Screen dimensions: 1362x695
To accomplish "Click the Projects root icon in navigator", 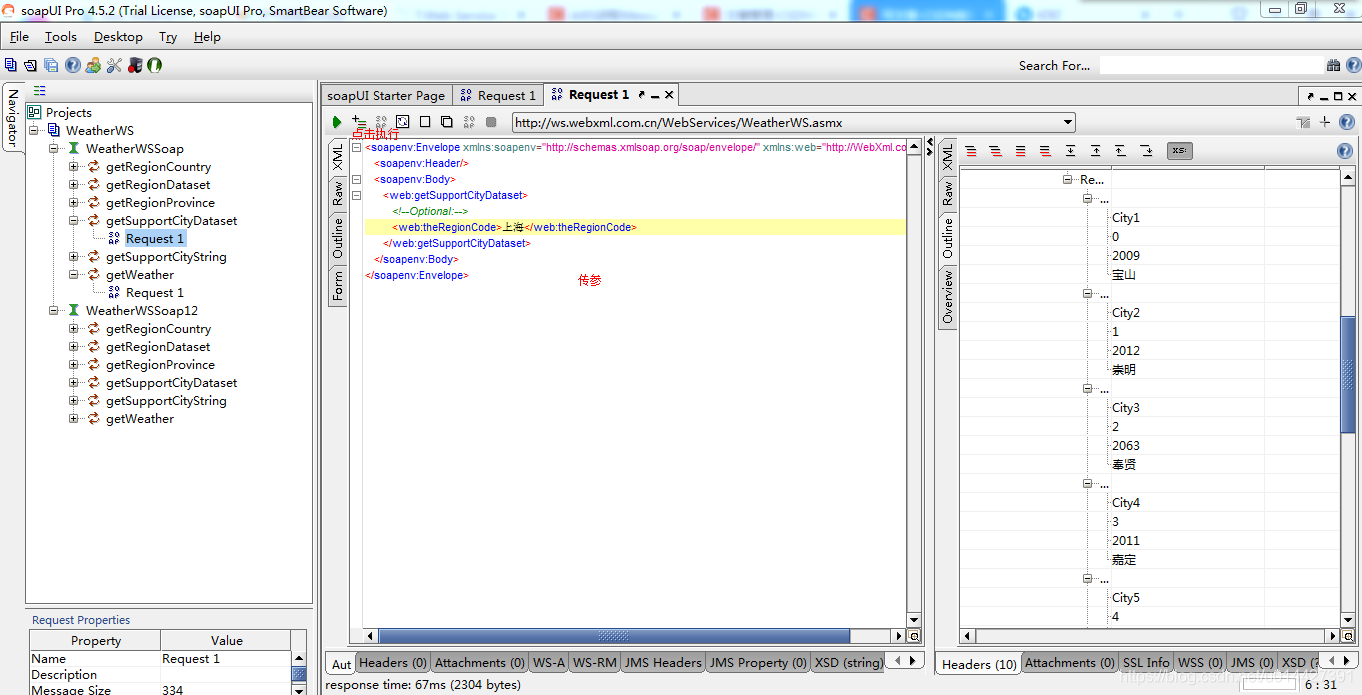I will coord(35,112).
